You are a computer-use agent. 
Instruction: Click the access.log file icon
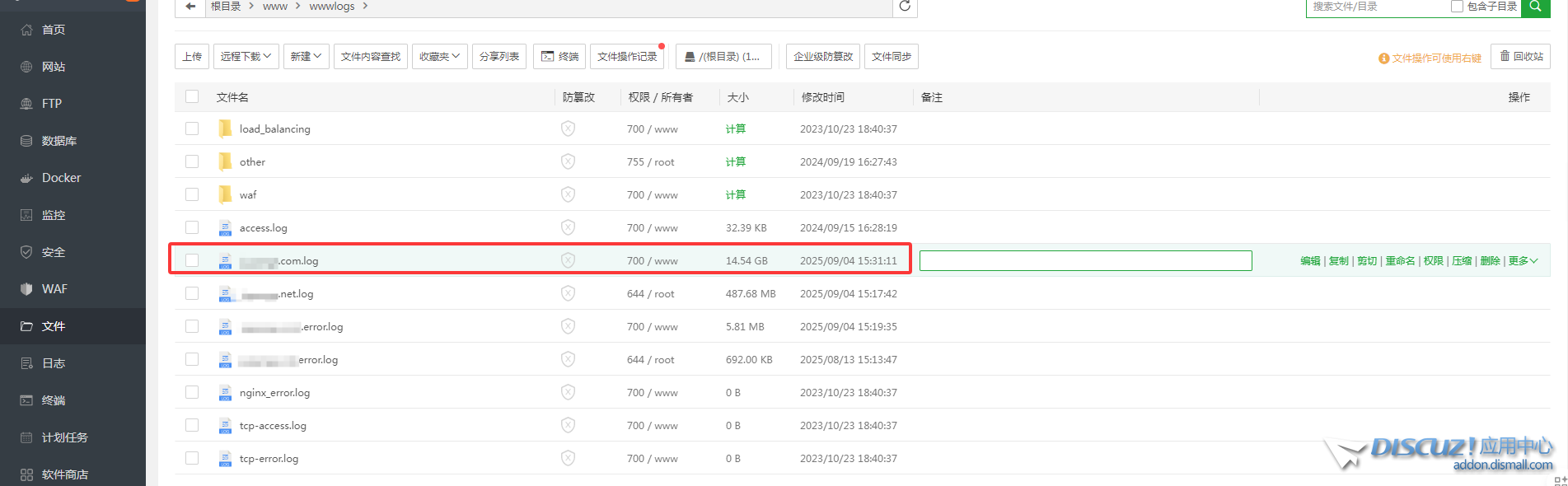[225, 228]
